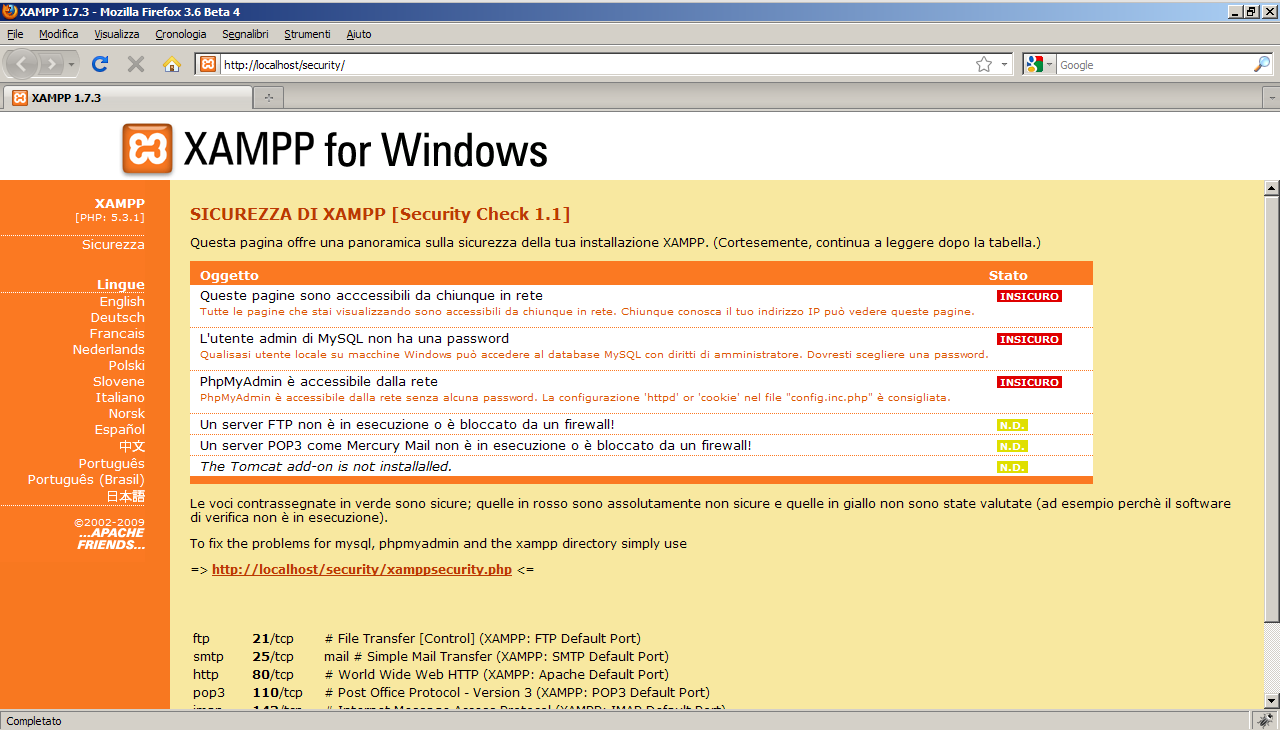Switch language to Polski
The height and width of the screenshot is (731, 1280).
pyautogui.click(x=127, y=365)
